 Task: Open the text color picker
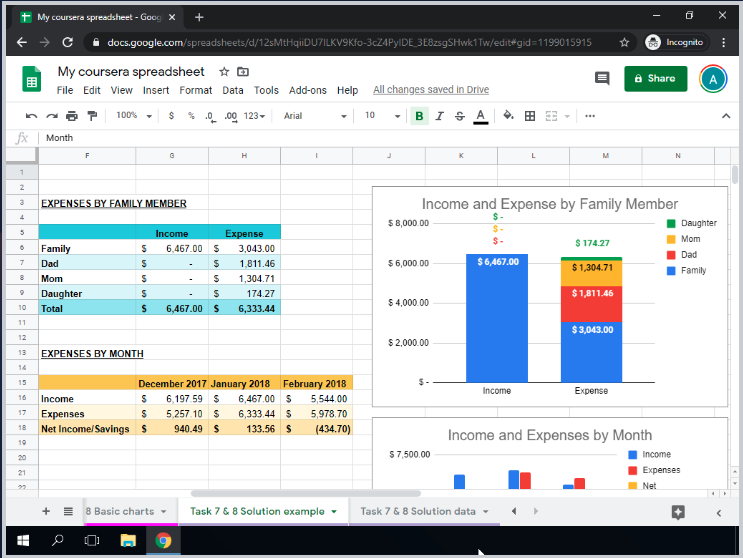pos(481,116)
